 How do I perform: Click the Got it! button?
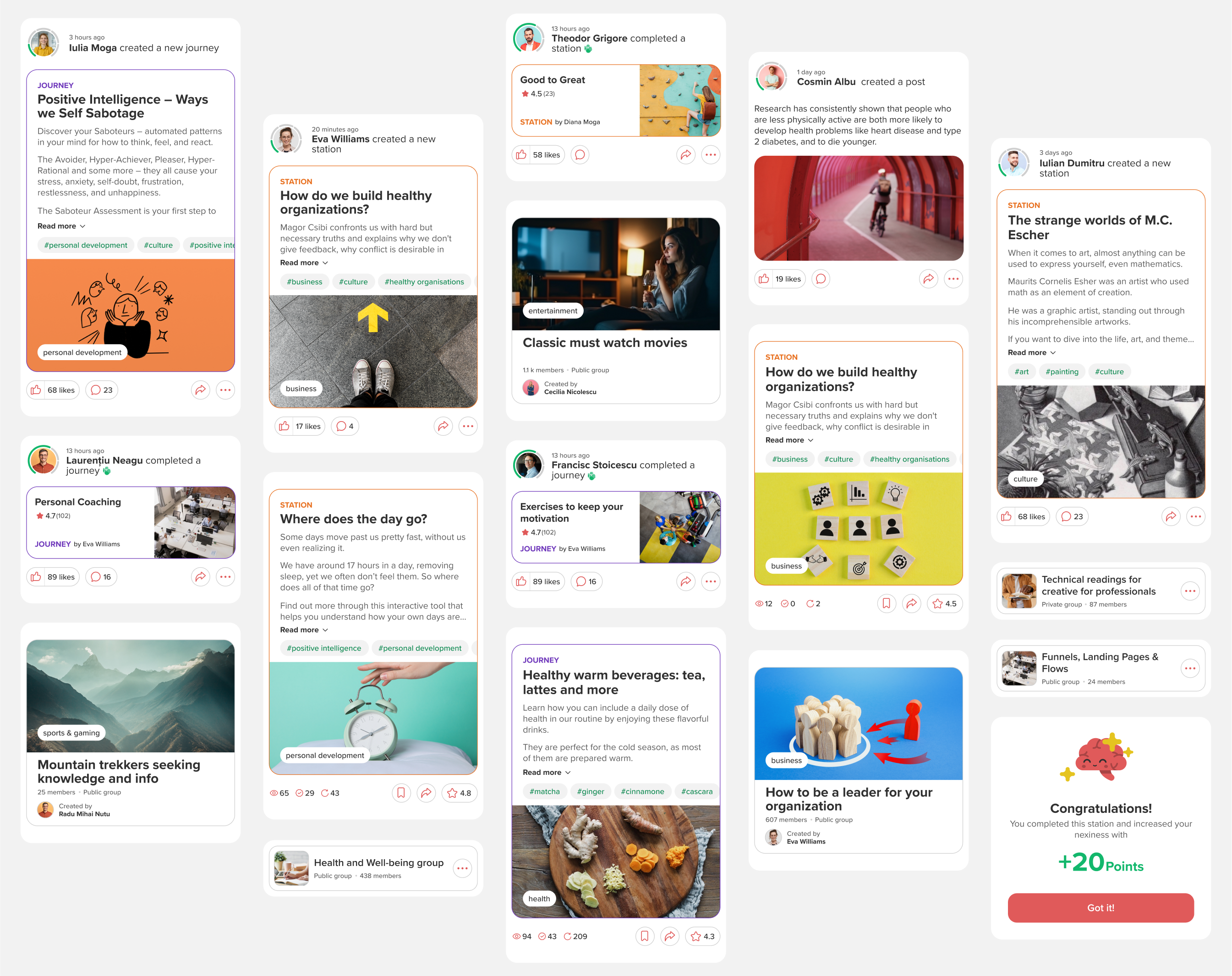point(1101,907)
